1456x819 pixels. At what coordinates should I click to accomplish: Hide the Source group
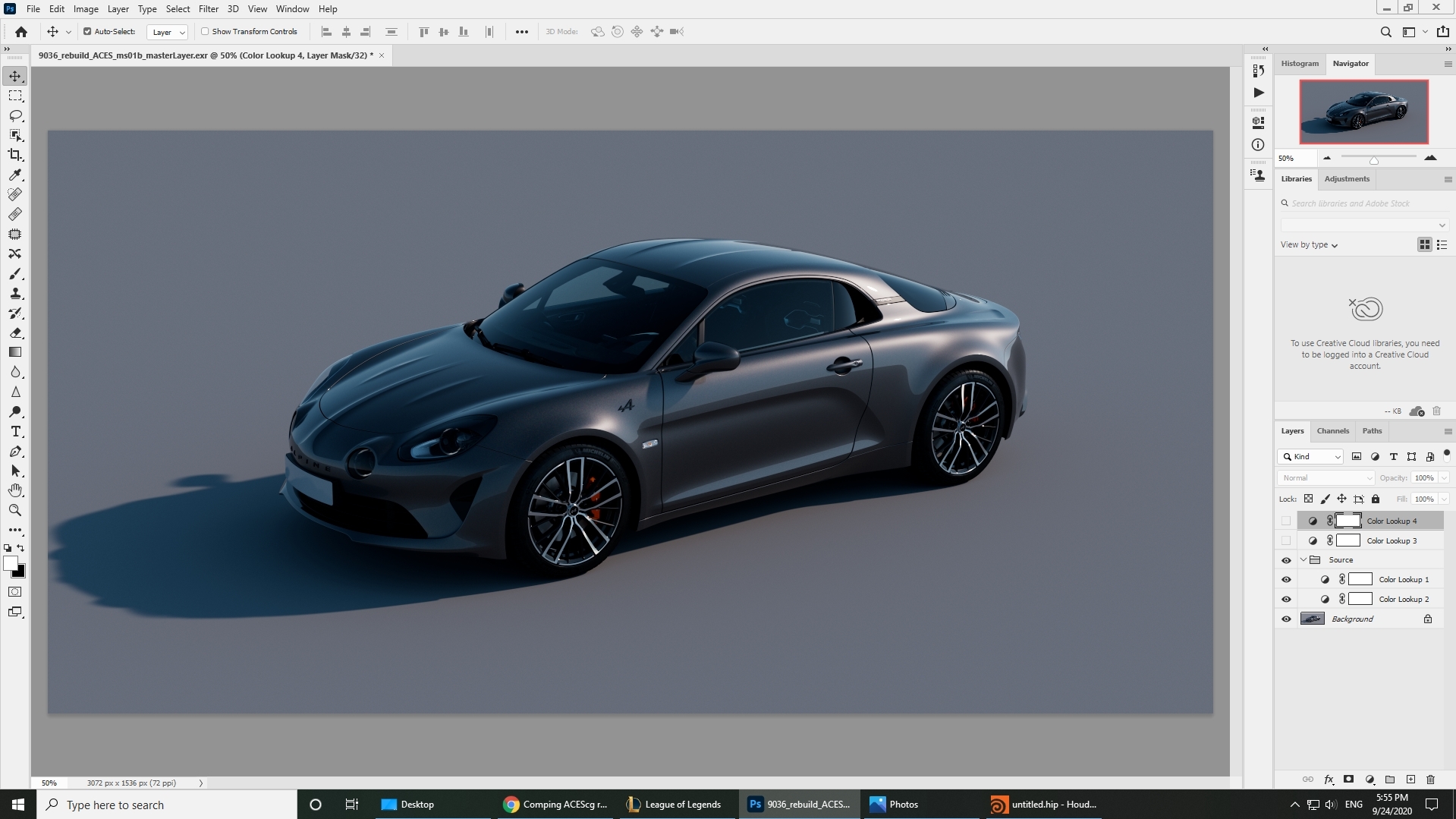coord(1286,560)
